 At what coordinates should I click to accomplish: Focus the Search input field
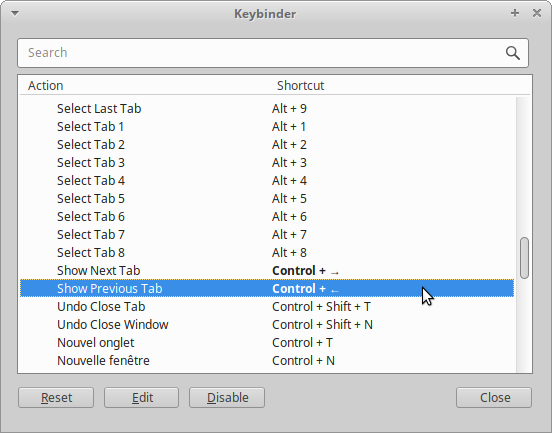click(x=273, y=53)
